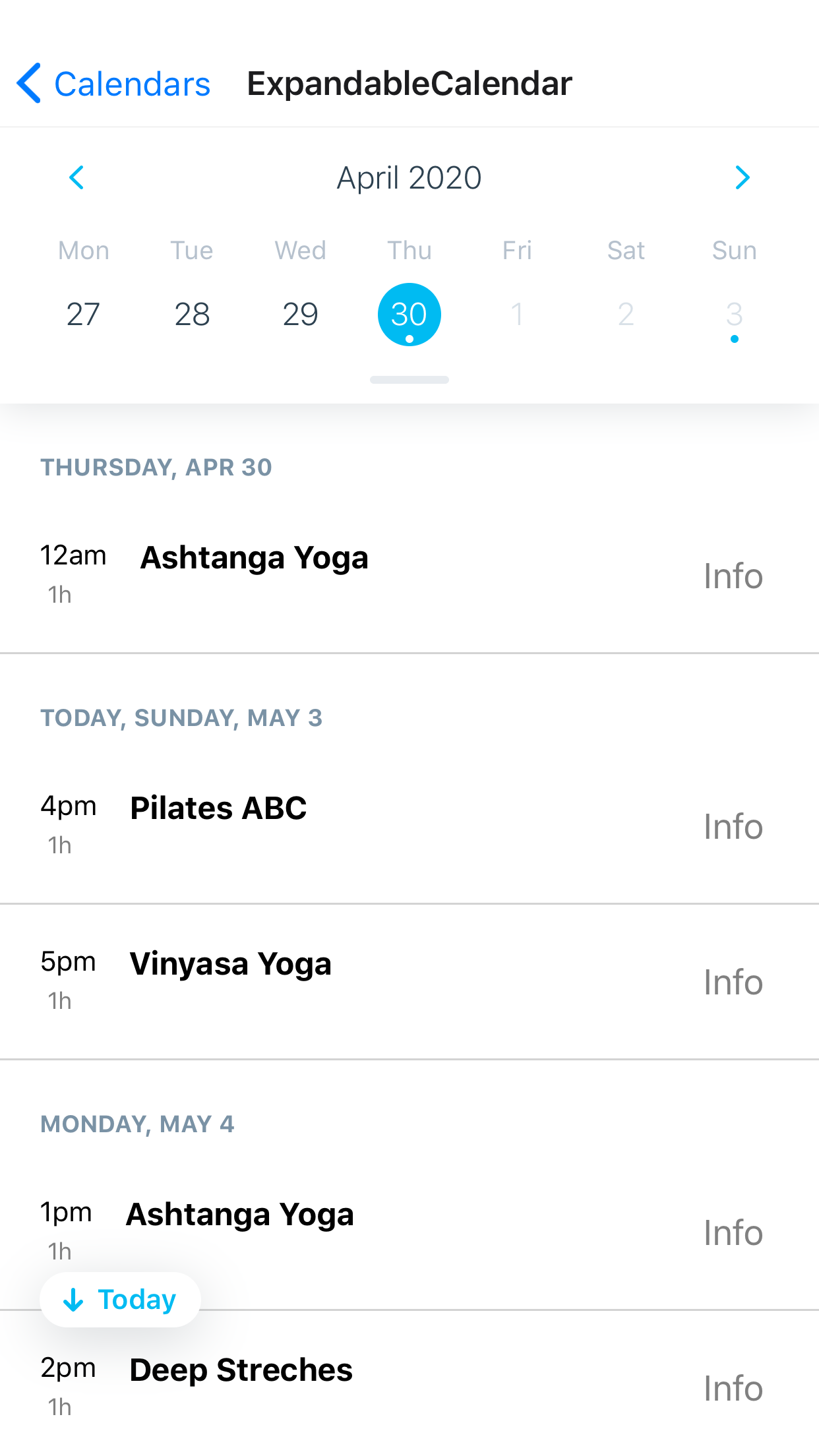Open Info for 12am Ashtanga Yoga
Screen dimensions: 819x1456
click(x=733, y=576)
